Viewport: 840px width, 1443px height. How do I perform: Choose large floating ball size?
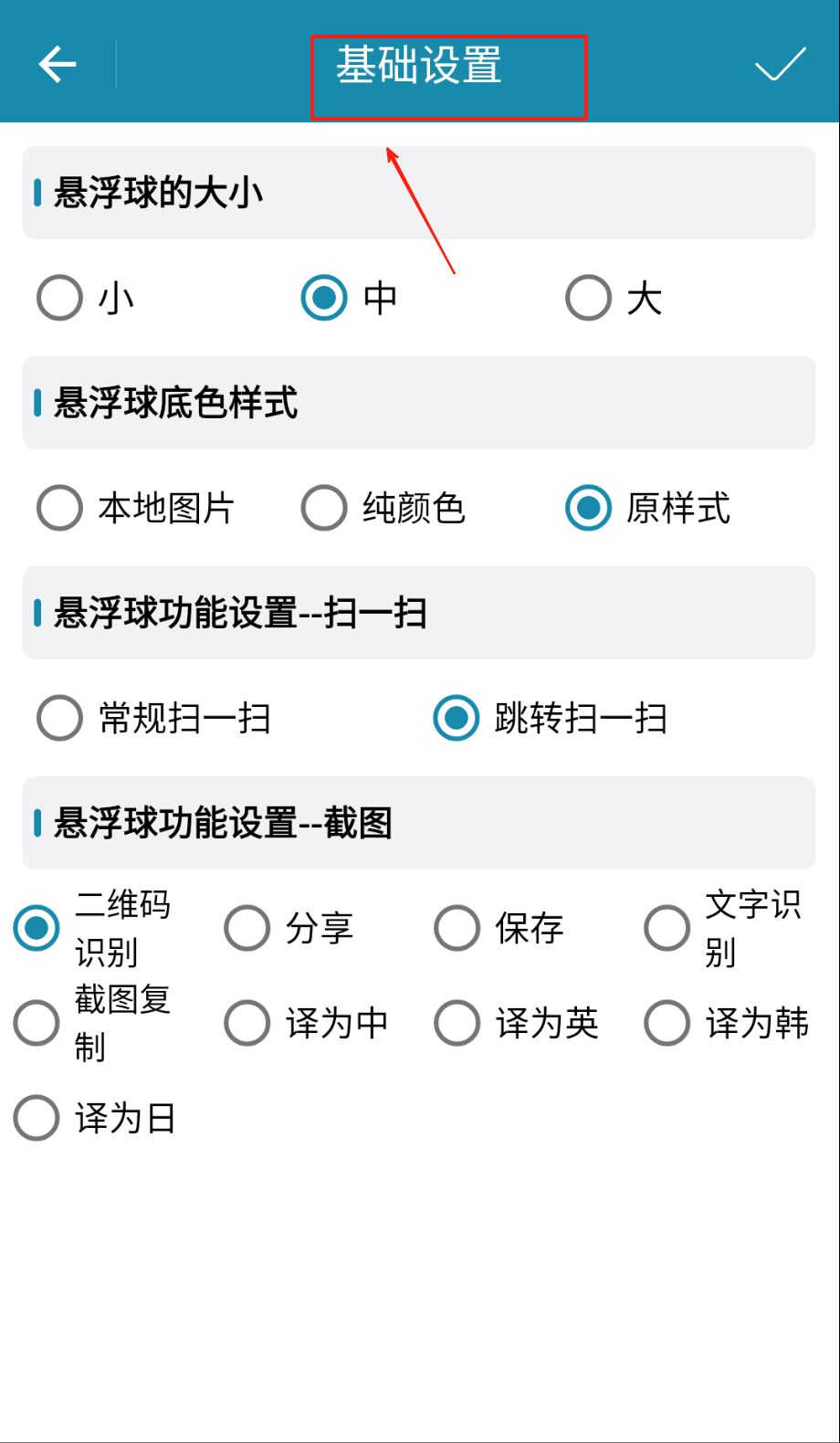pos(589,298)
